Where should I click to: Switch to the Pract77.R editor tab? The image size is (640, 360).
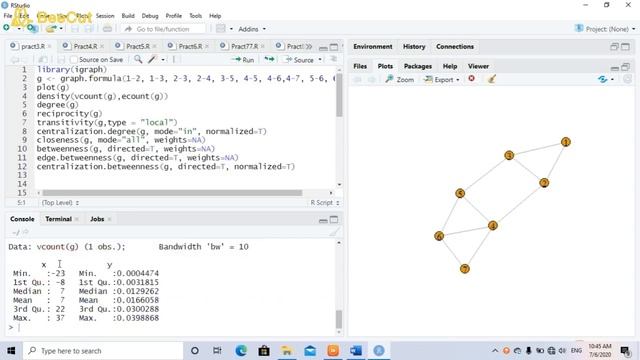click(244, 47)
